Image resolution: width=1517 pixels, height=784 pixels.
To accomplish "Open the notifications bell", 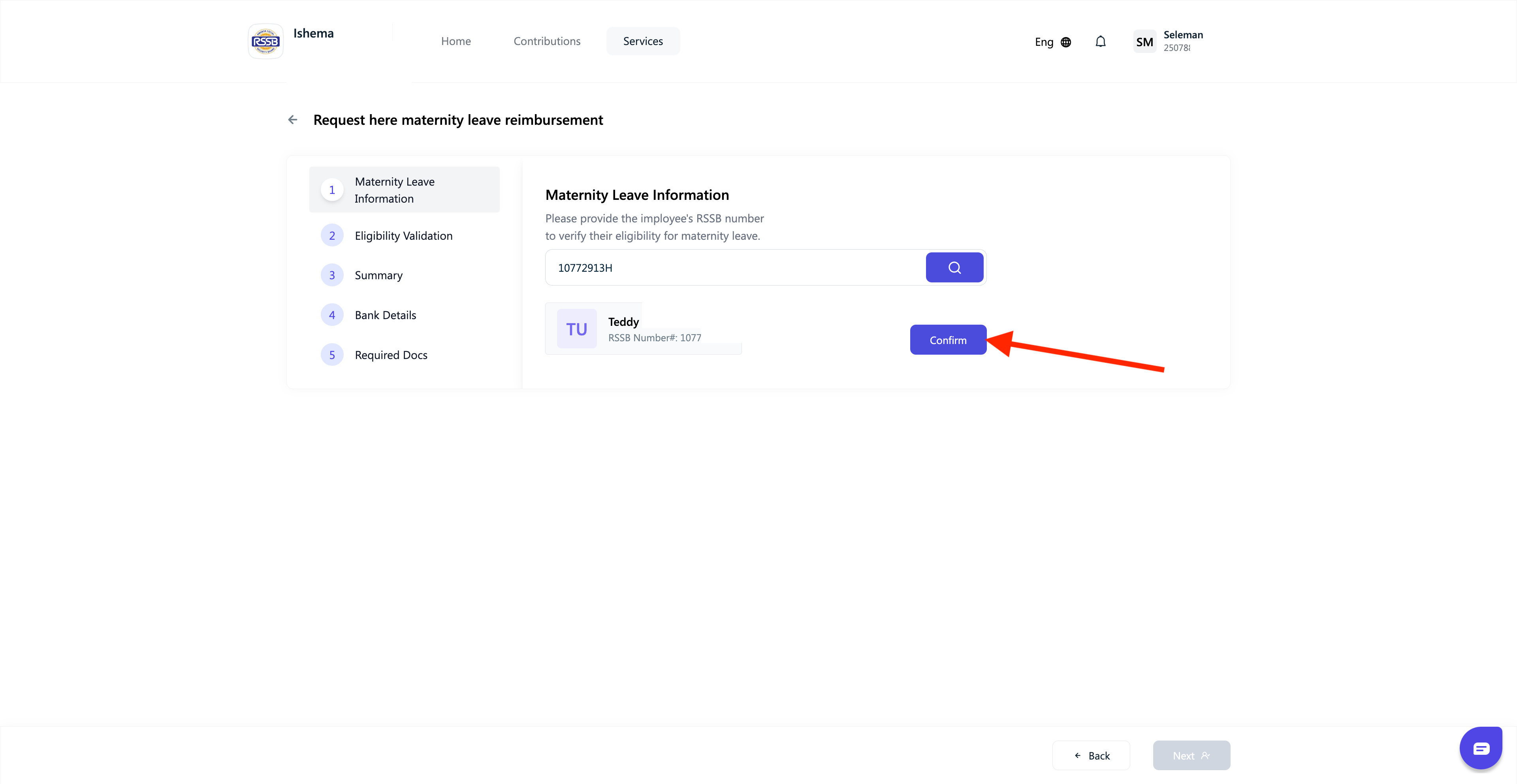I will 1100,42.
